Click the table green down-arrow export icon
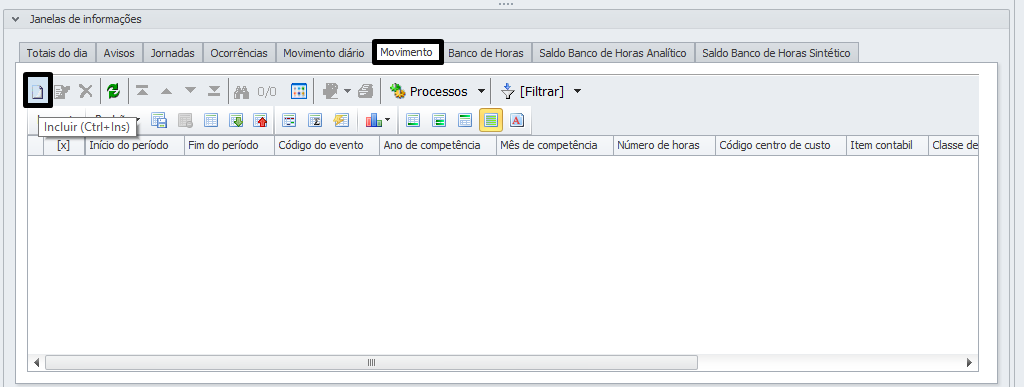The width and height of the screenshot is (1024, 387). [x=236, y=120]
